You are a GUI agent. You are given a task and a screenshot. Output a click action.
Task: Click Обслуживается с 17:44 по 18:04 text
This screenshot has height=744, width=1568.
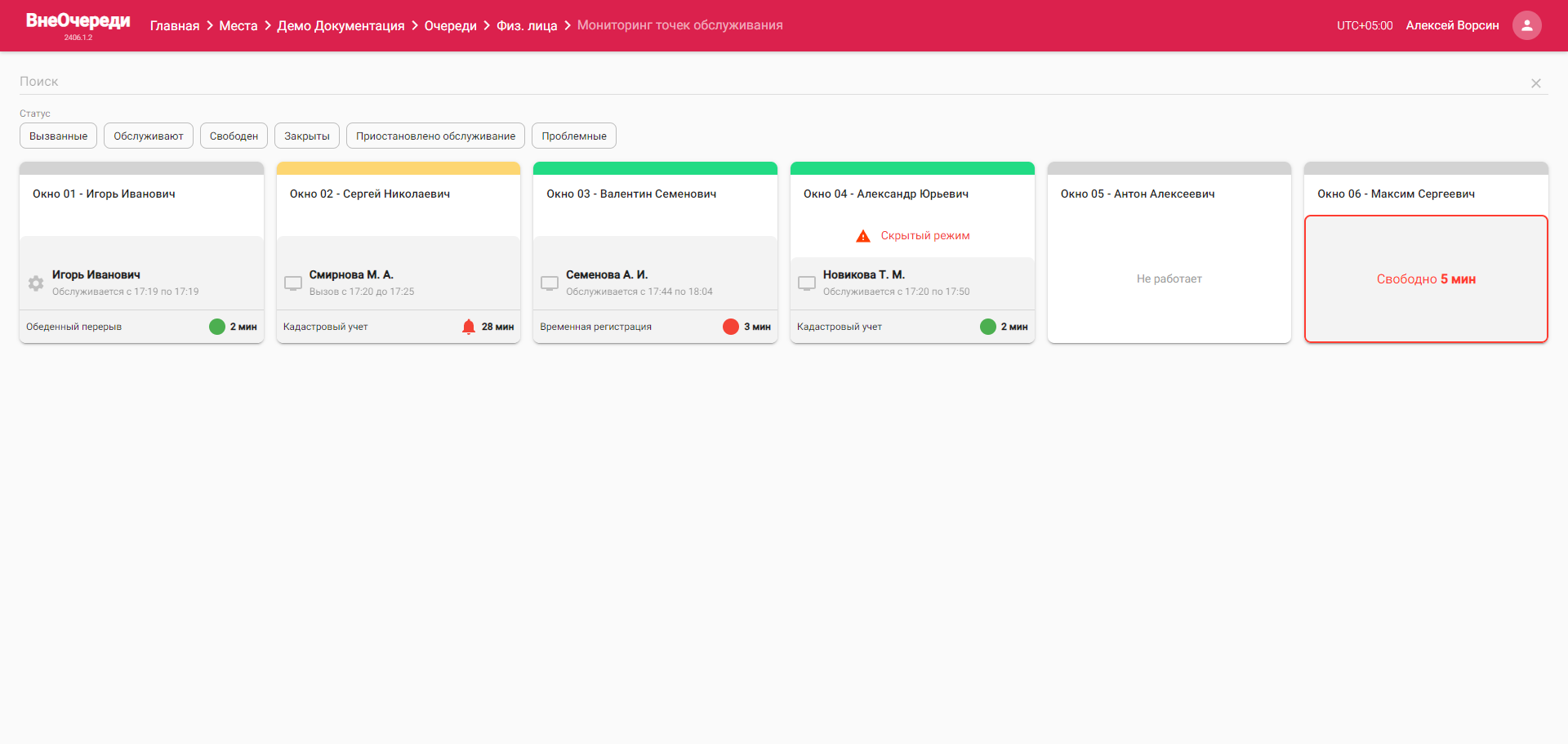click(x=639, y=292)
